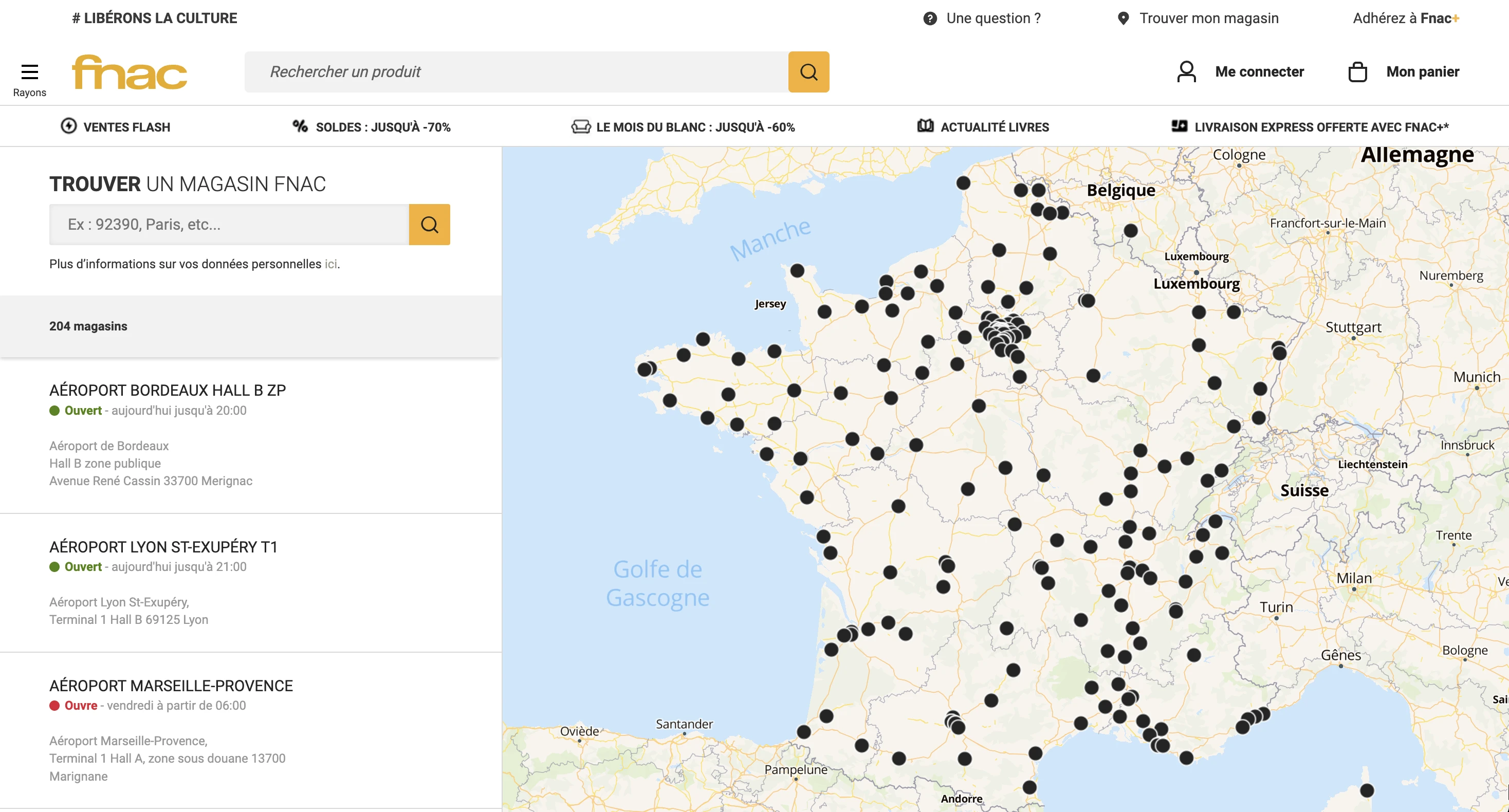Click the open book icon
Image resolution: width=1509 pixels, height=812 pixels.
pyautogui.click(x=925, y=126)
